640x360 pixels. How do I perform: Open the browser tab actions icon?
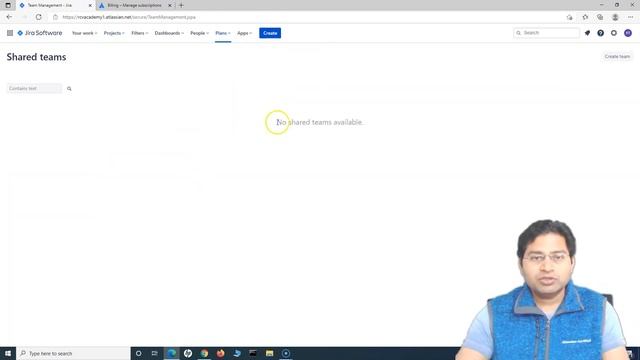[8, 5]
